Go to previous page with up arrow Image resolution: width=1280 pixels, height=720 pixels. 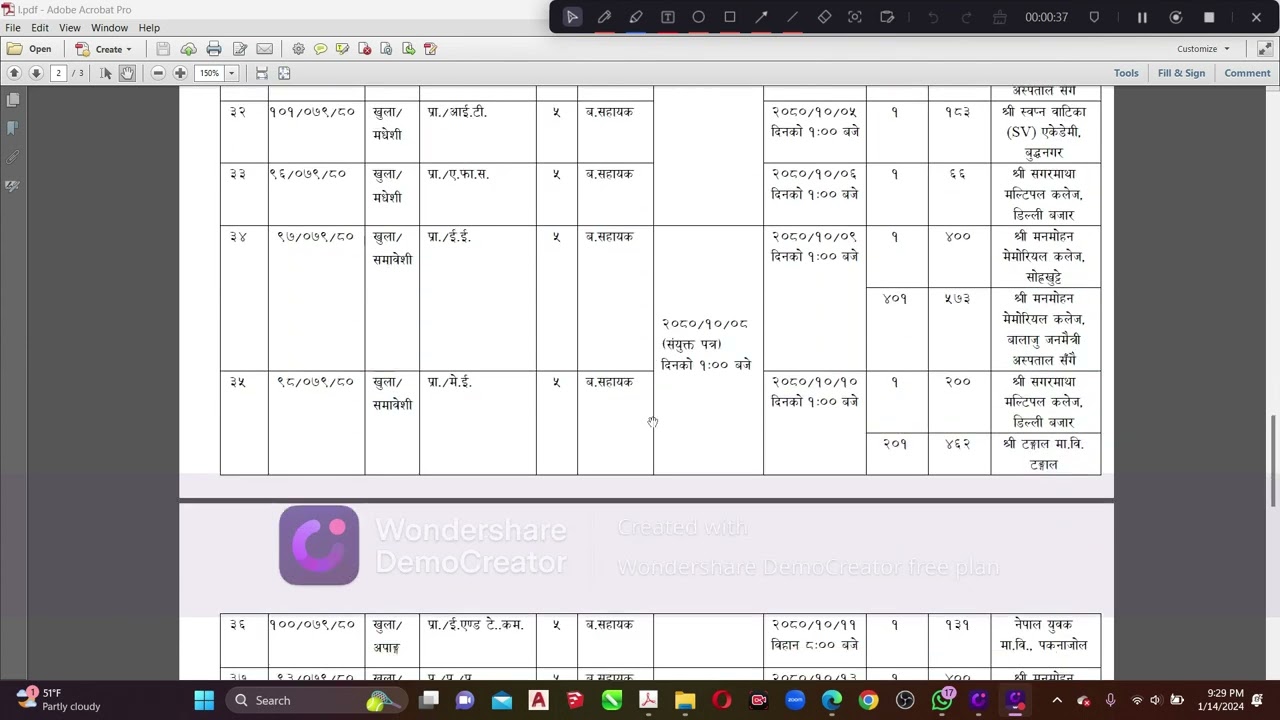point(14,73)
